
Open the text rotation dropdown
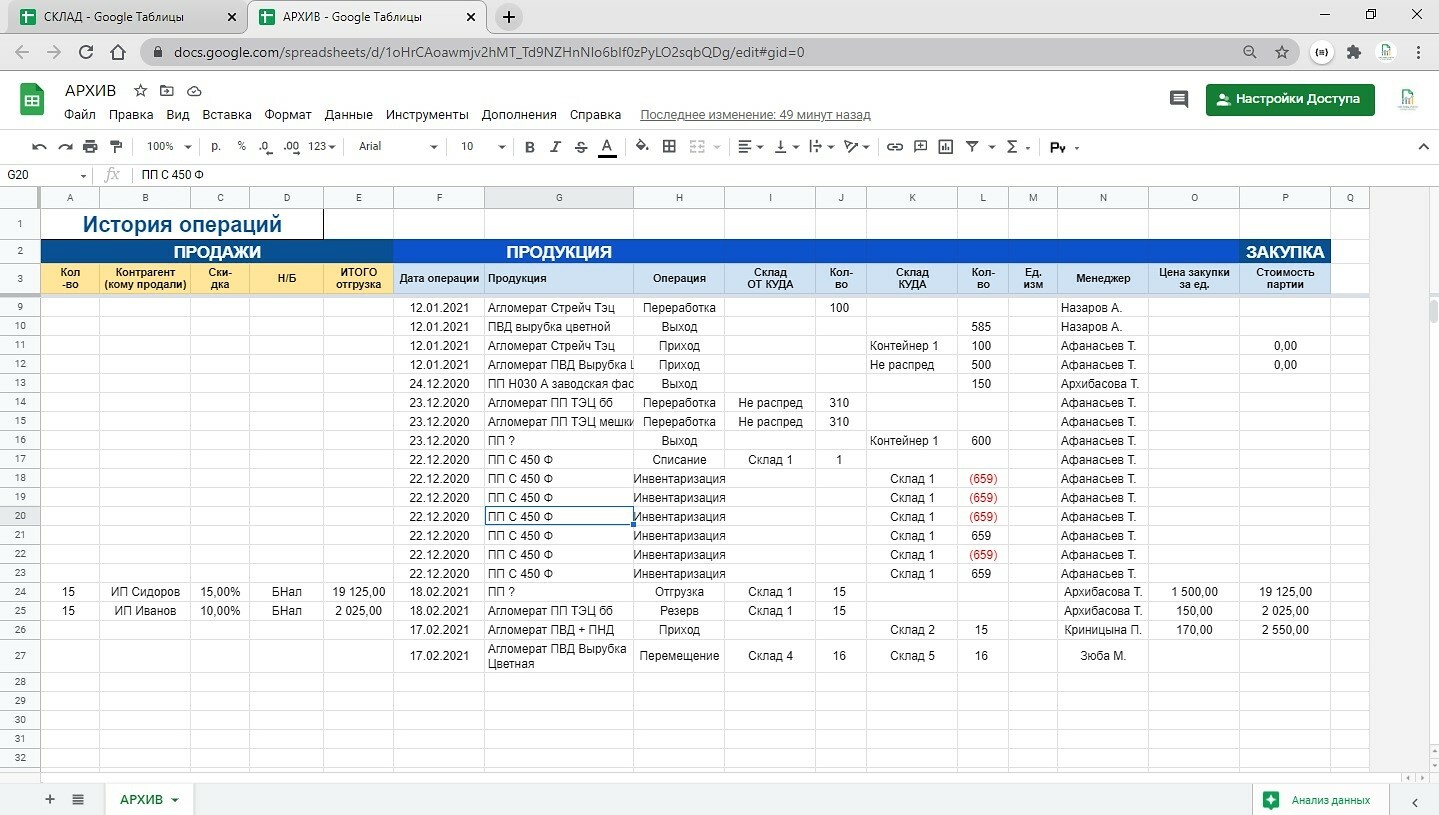coord(857,147)
